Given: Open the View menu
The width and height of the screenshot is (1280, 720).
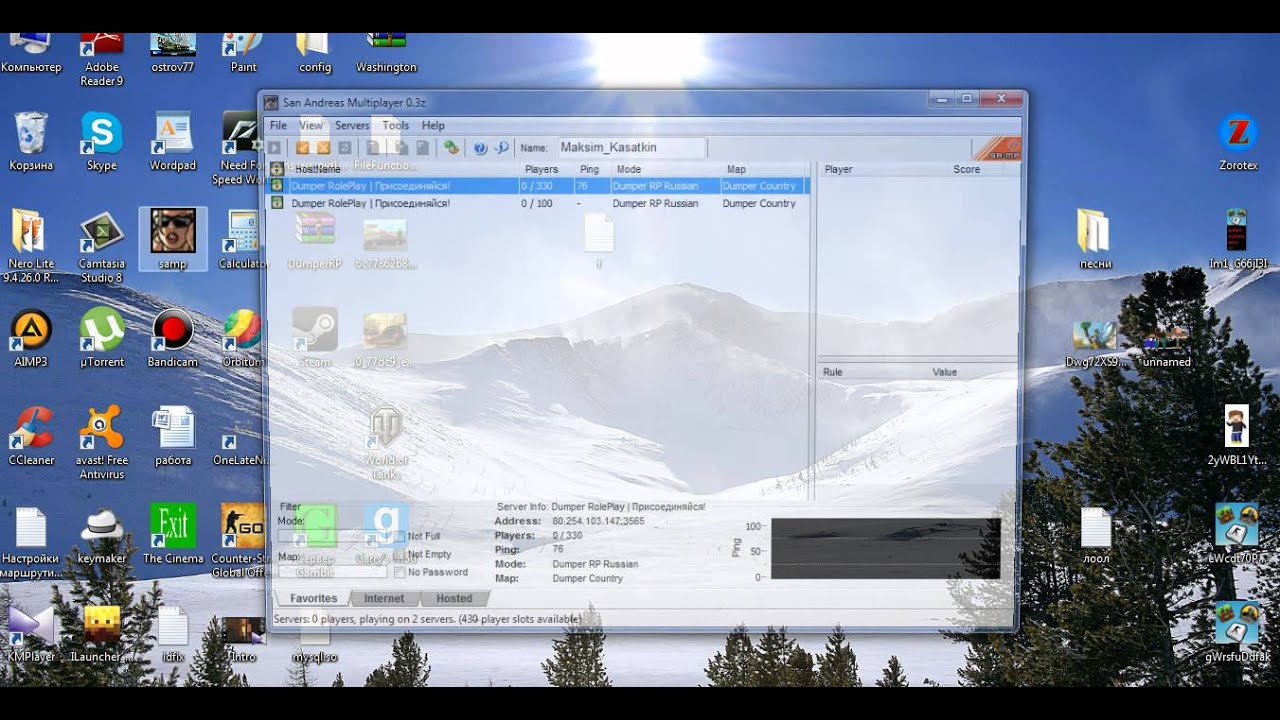Looking at the screenshot, I should (311, 126).
